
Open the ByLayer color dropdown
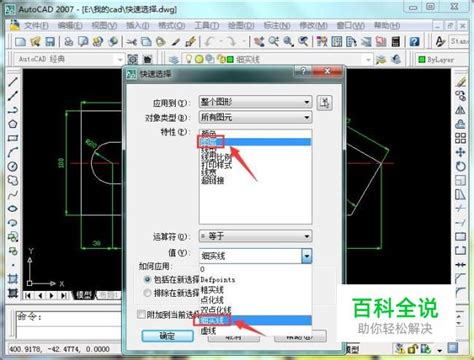coord(444,59)
